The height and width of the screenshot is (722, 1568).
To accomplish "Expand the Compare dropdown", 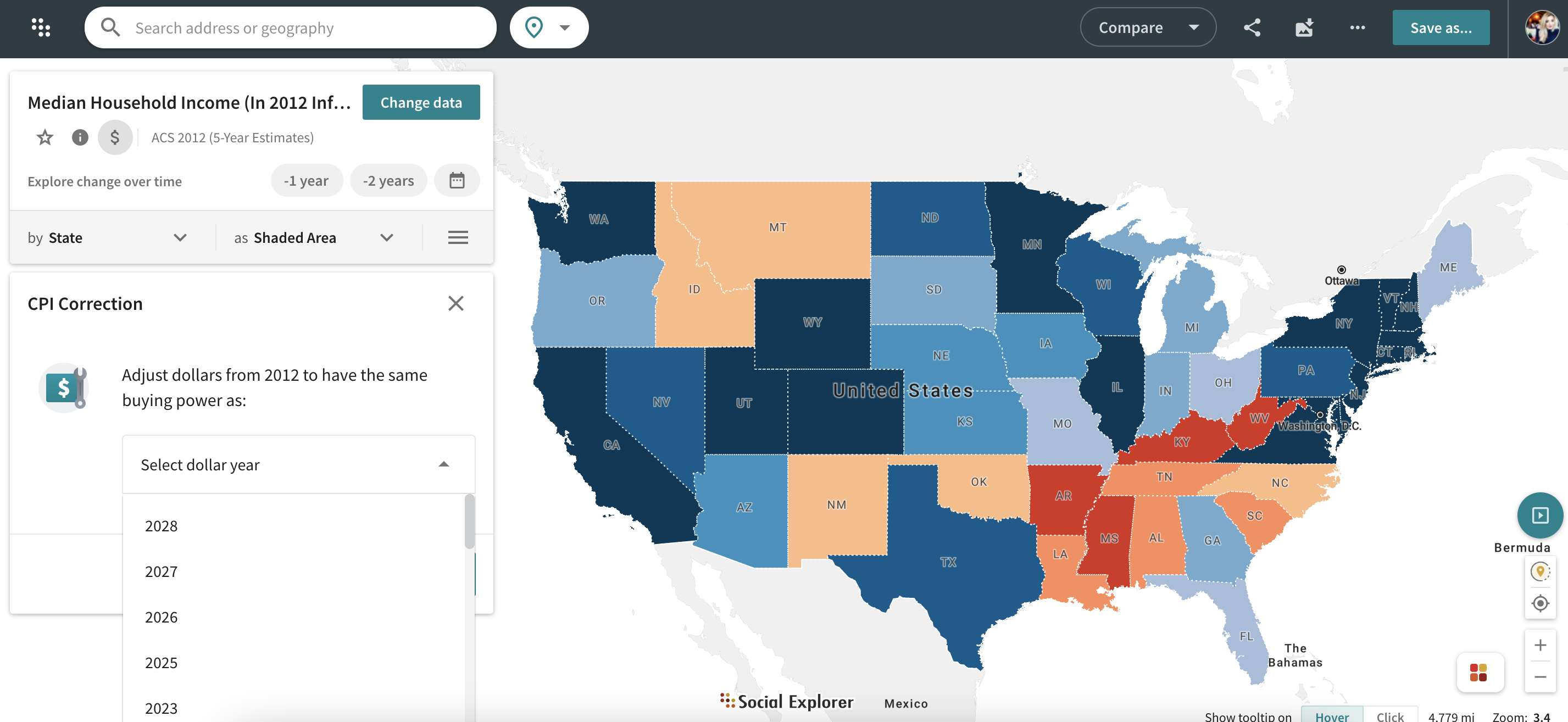I will (x=1148, y=27).
